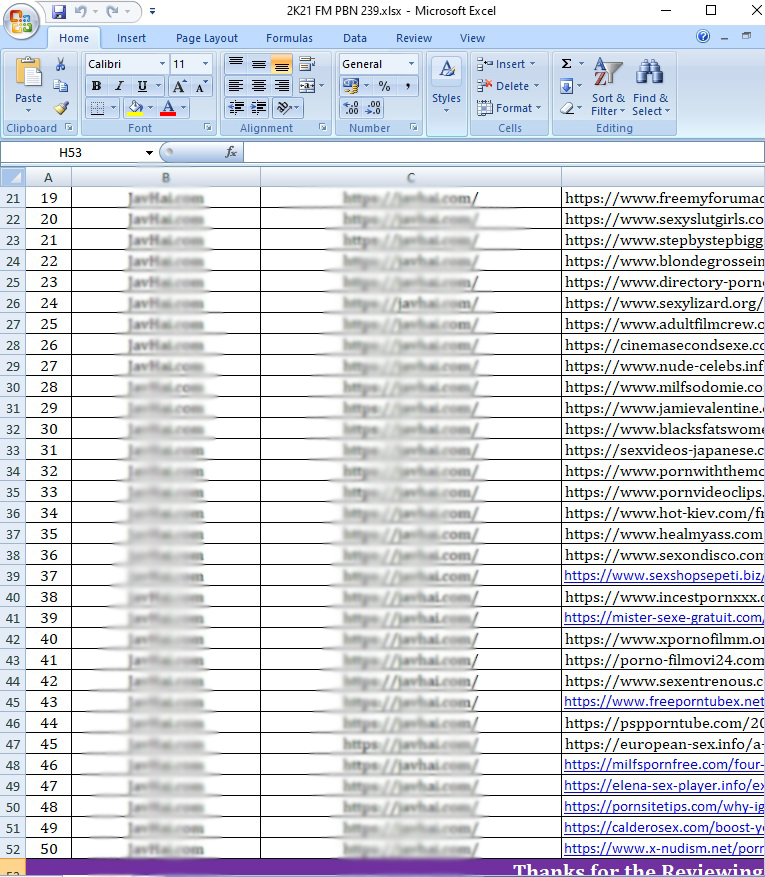The height and width of the screenshot is (877, 765).
Task: Increase cell indent
Action: click(258, 107)
